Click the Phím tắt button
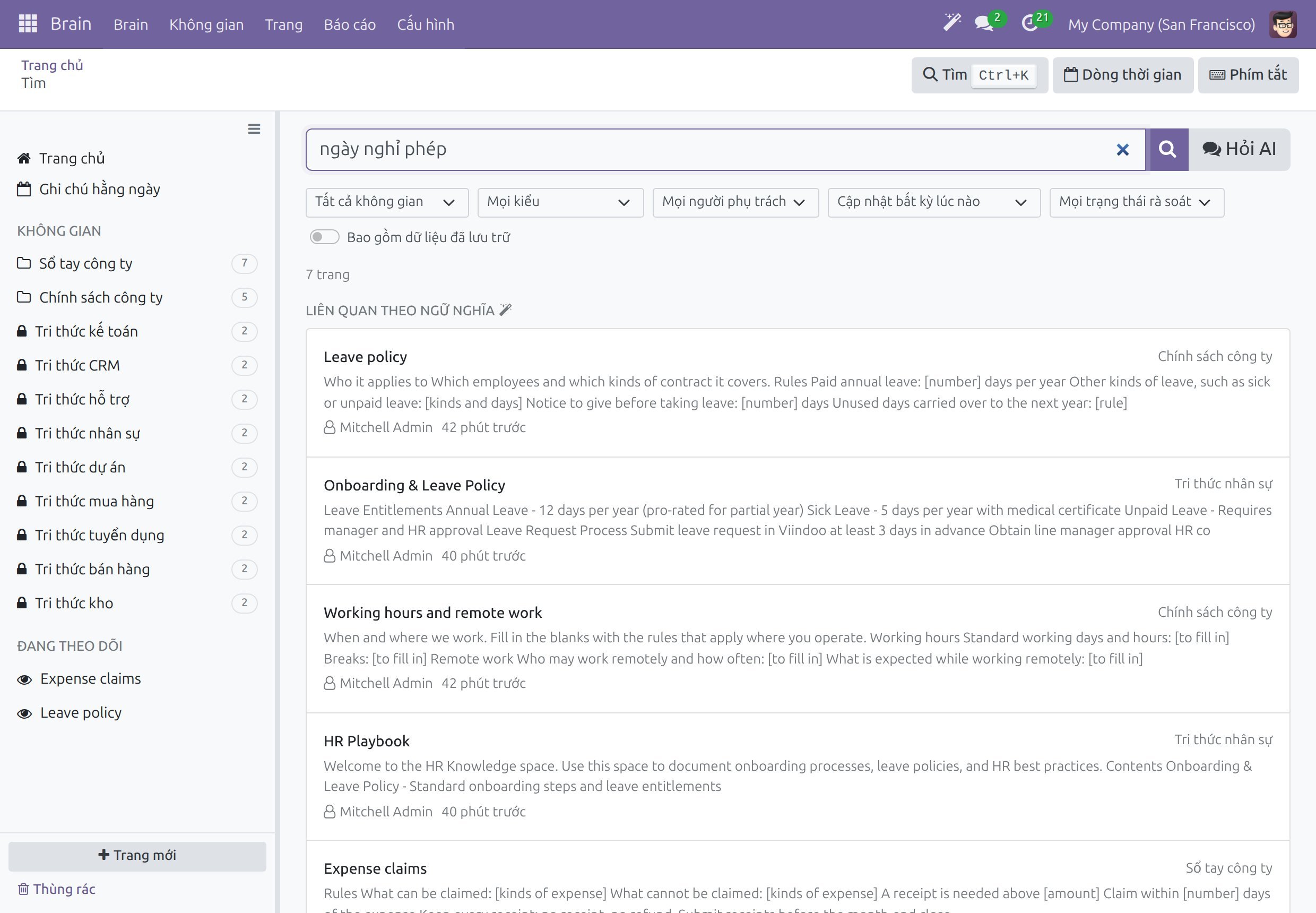 point(1249,75)
